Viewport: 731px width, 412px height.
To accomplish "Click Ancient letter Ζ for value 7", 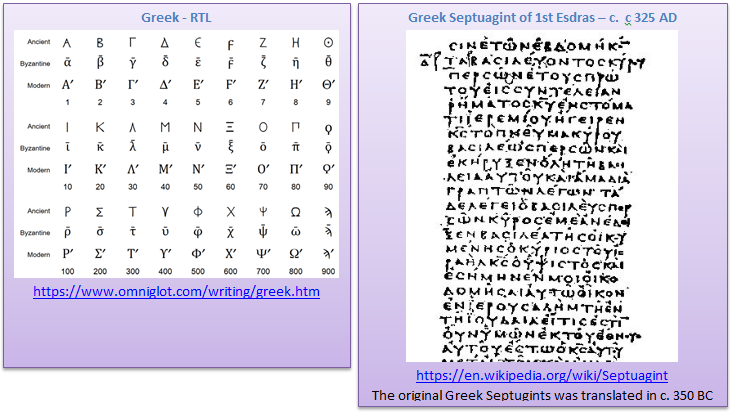I will [263, 43].
